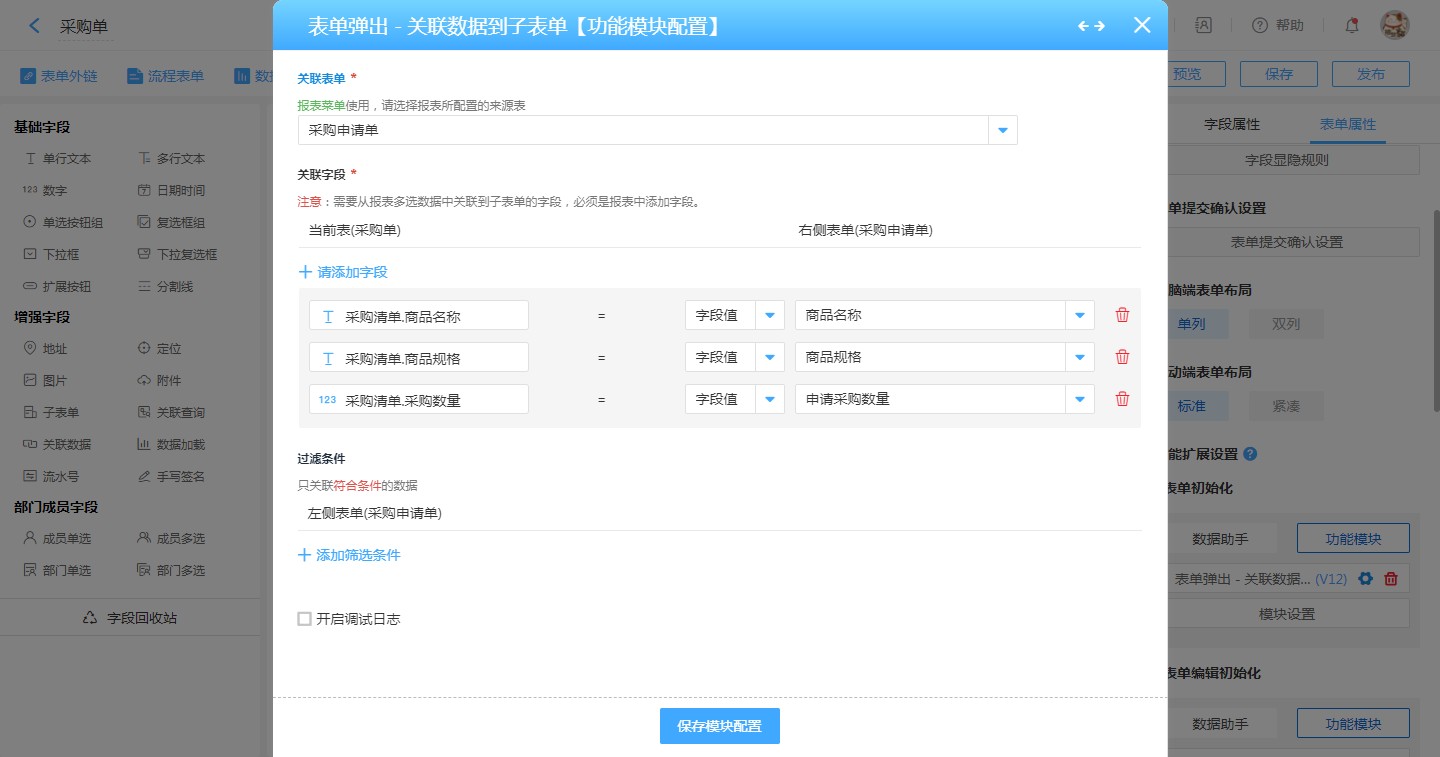Go back using the left arrow icon
The width and height of the screenshot is (1440, 757).
35,26
